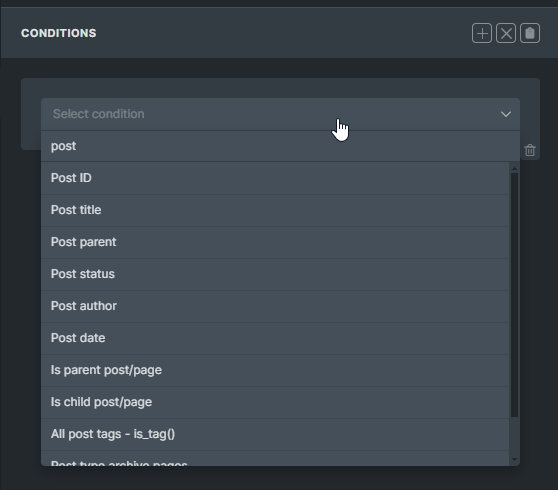Screen dimensions: 558x490
Task: Click the add condition plus icon
Action: point(482,33)
